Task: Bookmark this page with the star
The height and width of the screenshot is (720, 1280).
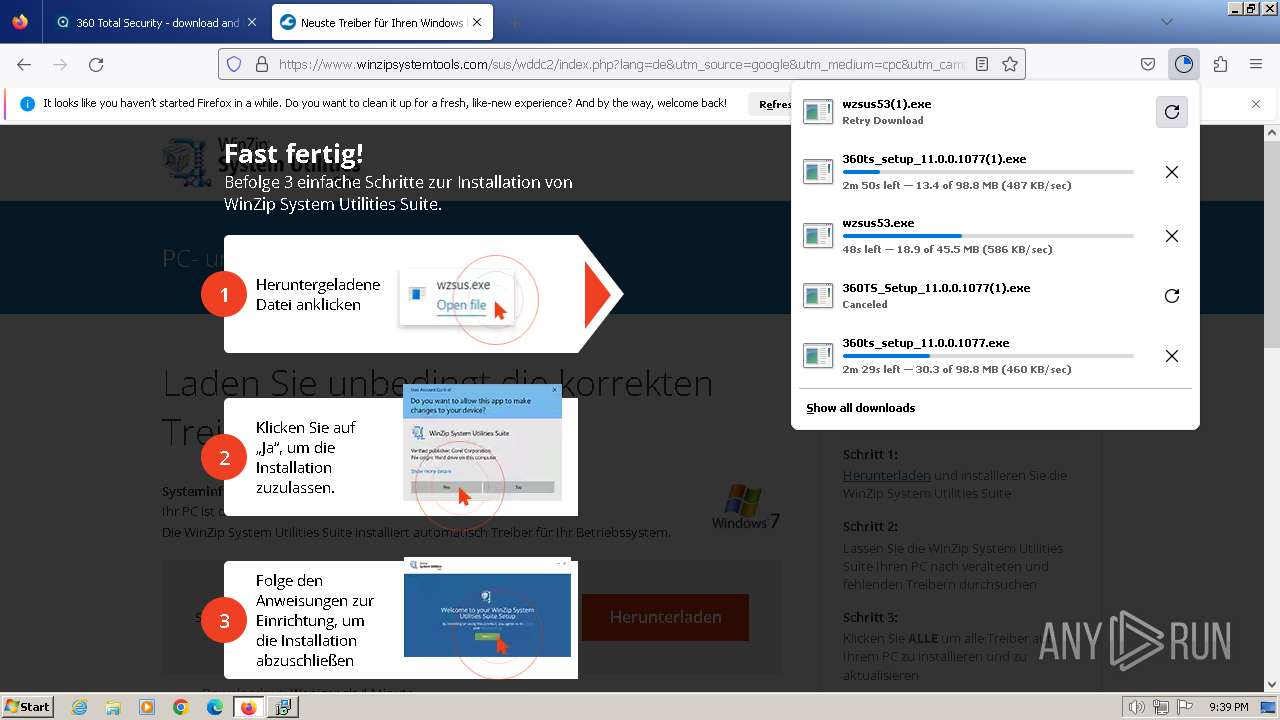Action: 1010,64
